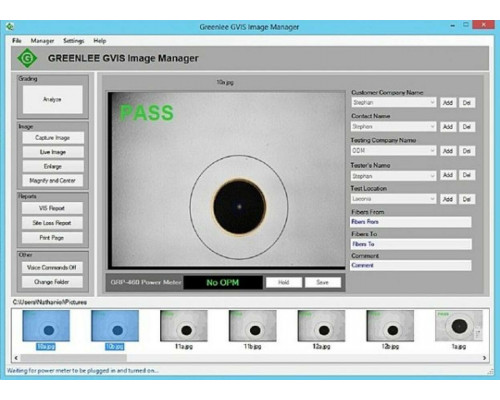Delete the Tester's Name entry
Screen dimensions: 500x400
pyautogui.click(x=467, y=175)
